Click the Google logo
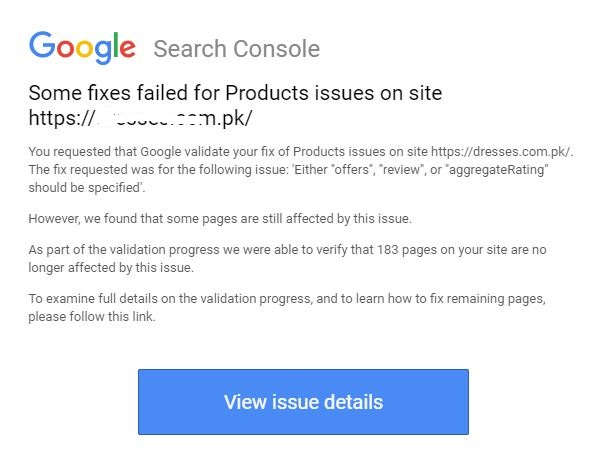 point(82,47)
